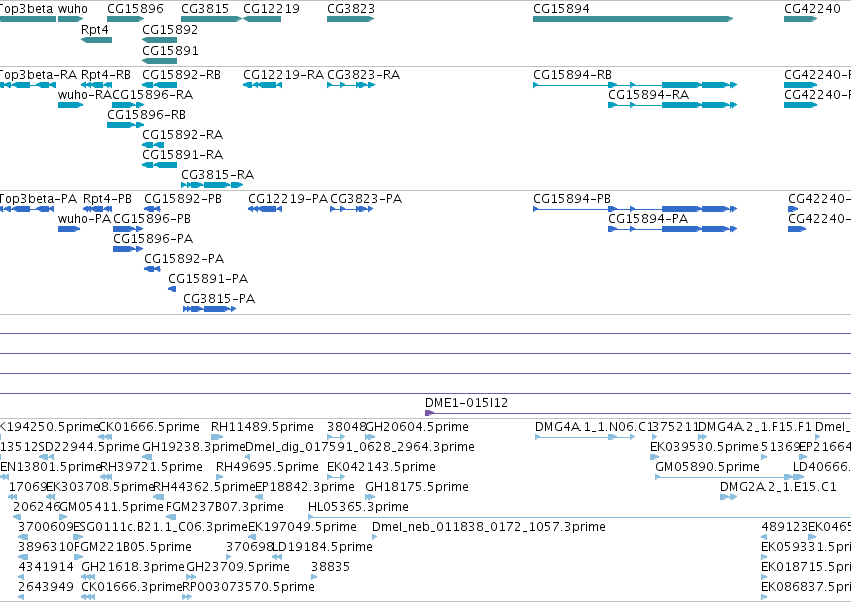
Task: Click transcript CG15894-RB label
Action: coord(573,75)
